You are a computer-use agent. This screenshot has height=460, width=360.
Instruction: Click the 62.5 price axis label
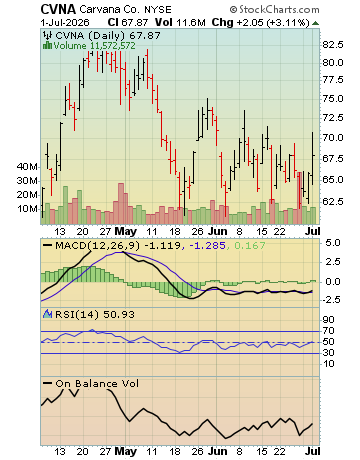pyautogui.click(x=333, y=201)
